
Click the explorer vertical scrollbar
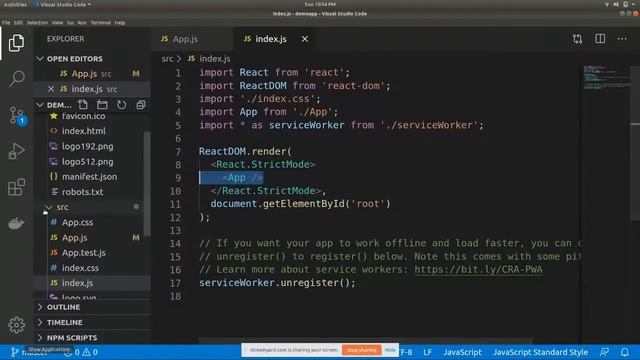pos(147,184)
